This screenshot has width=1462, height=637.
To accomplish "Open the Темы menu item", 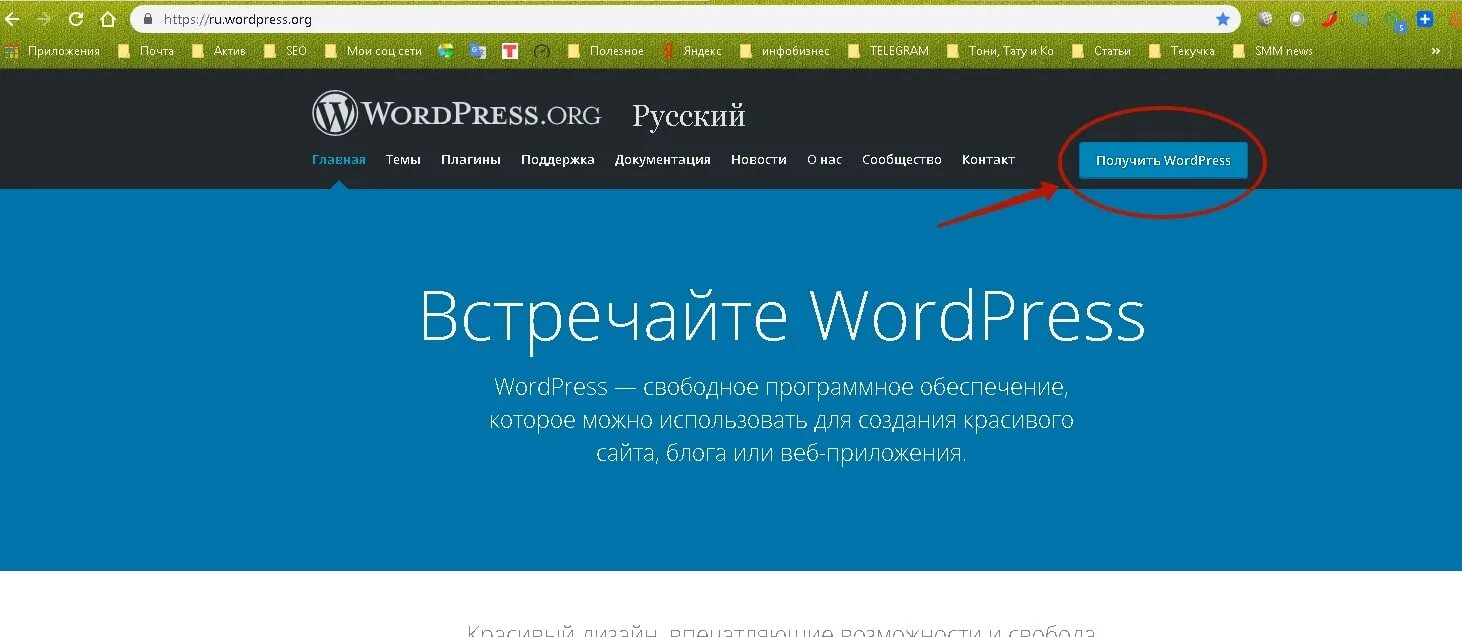I will coord(403,160).
